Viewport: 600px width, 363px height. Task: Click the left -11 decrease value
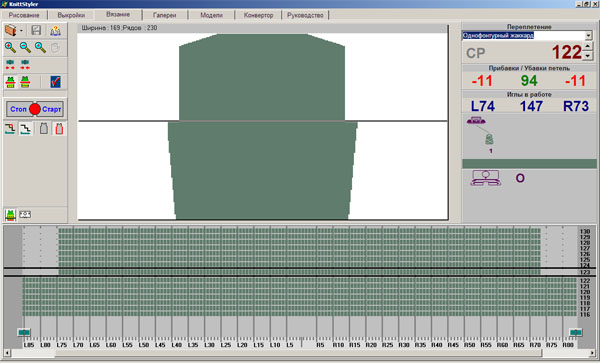pos(482,81)
